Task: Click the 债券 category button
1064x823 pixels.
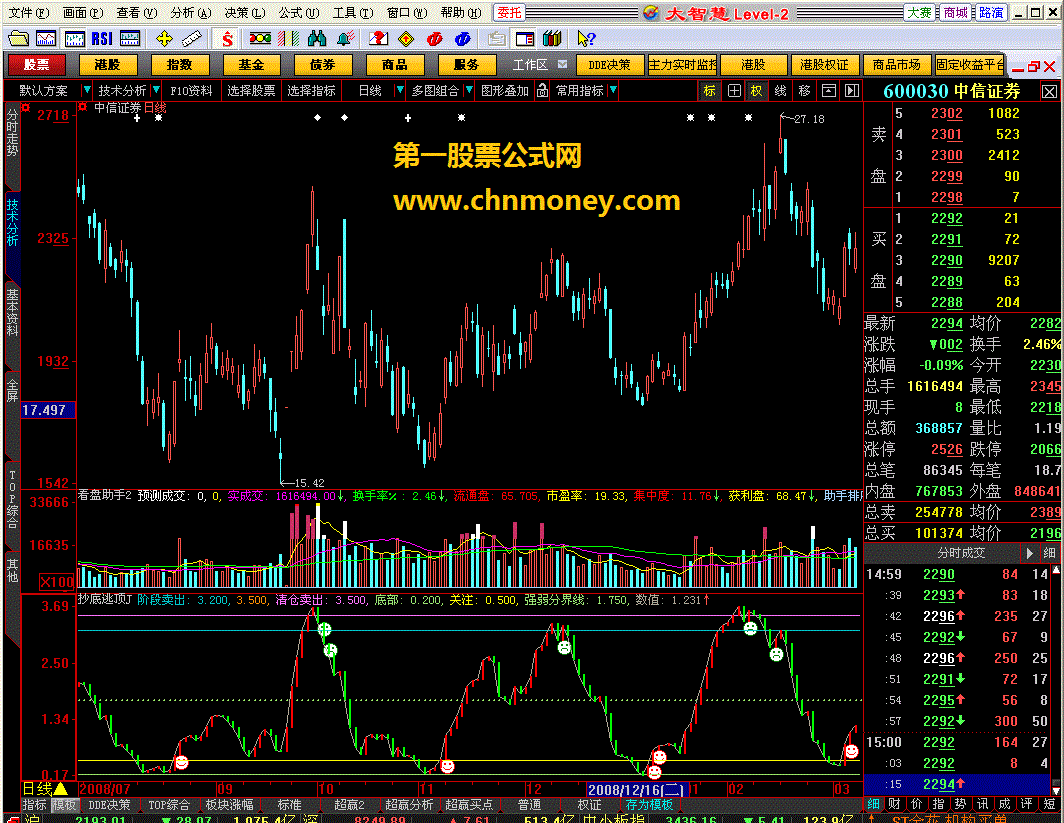Action: pyautogui.click(x=322, y=65)
